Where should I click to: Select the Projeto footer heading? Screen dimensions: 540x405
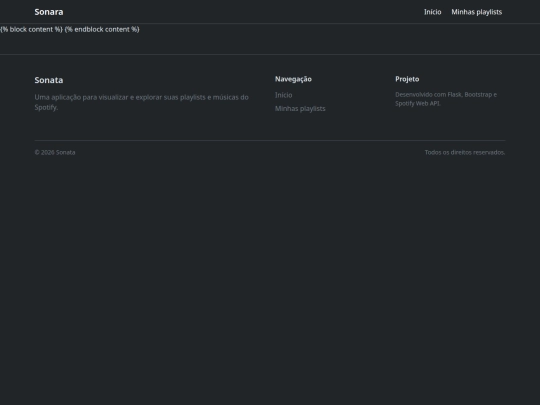(407, 79)
